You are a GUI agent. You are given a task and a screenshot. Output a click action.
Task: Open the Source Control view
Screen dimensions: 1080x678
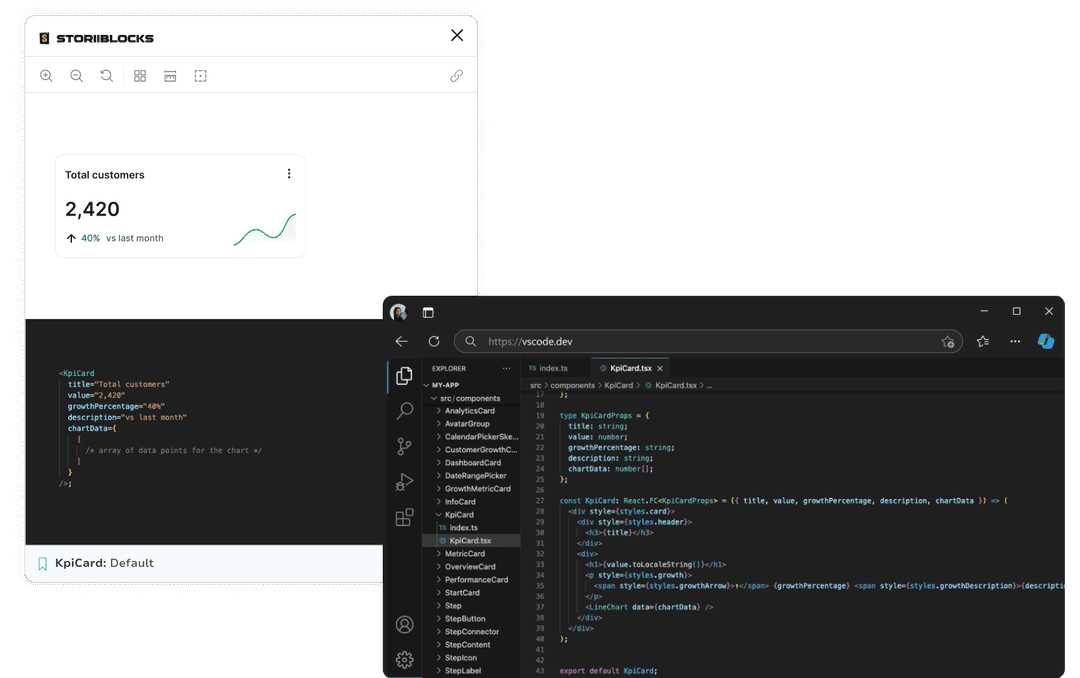click(x=404, y=446)
